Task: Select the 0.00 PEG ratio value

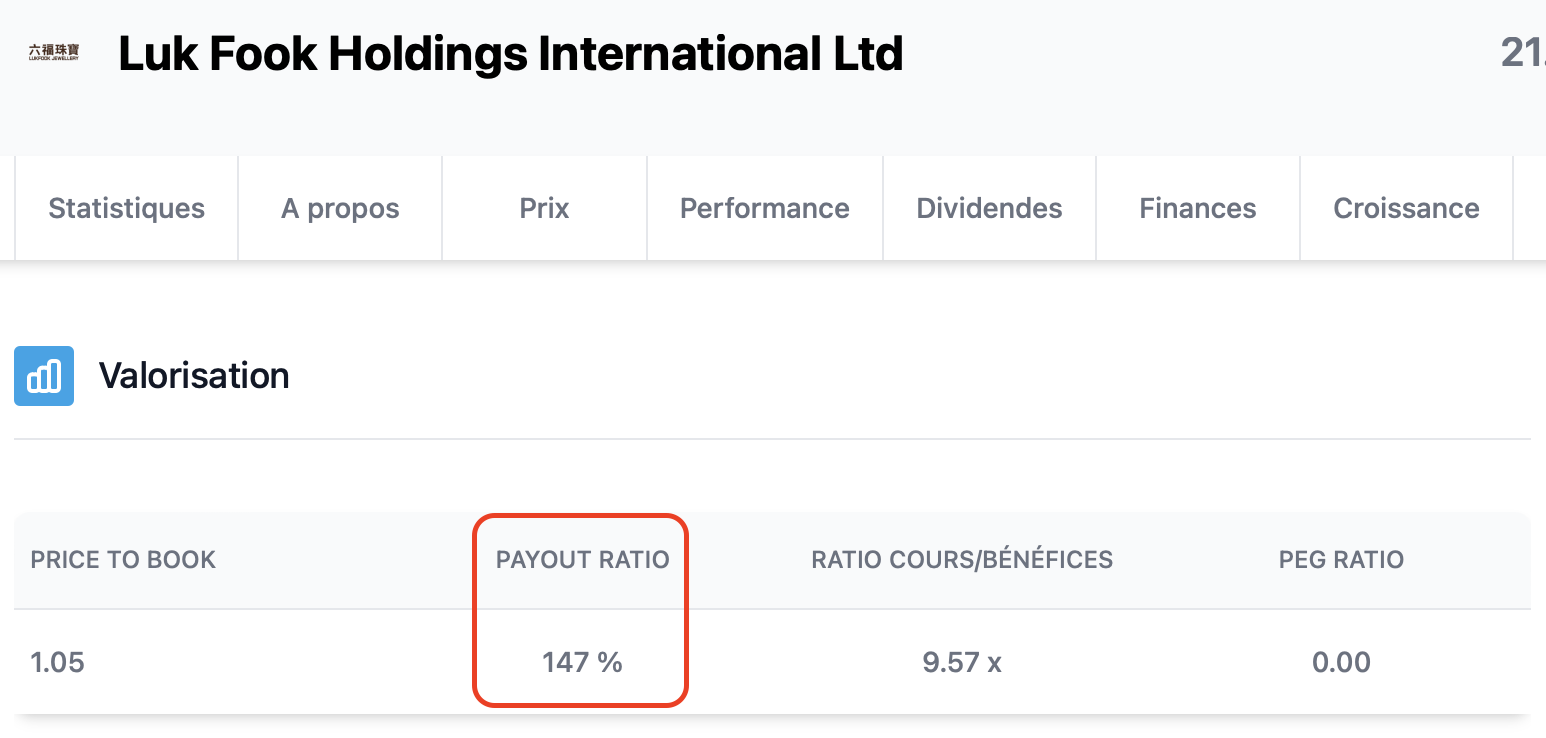Action: [1341, 662]
